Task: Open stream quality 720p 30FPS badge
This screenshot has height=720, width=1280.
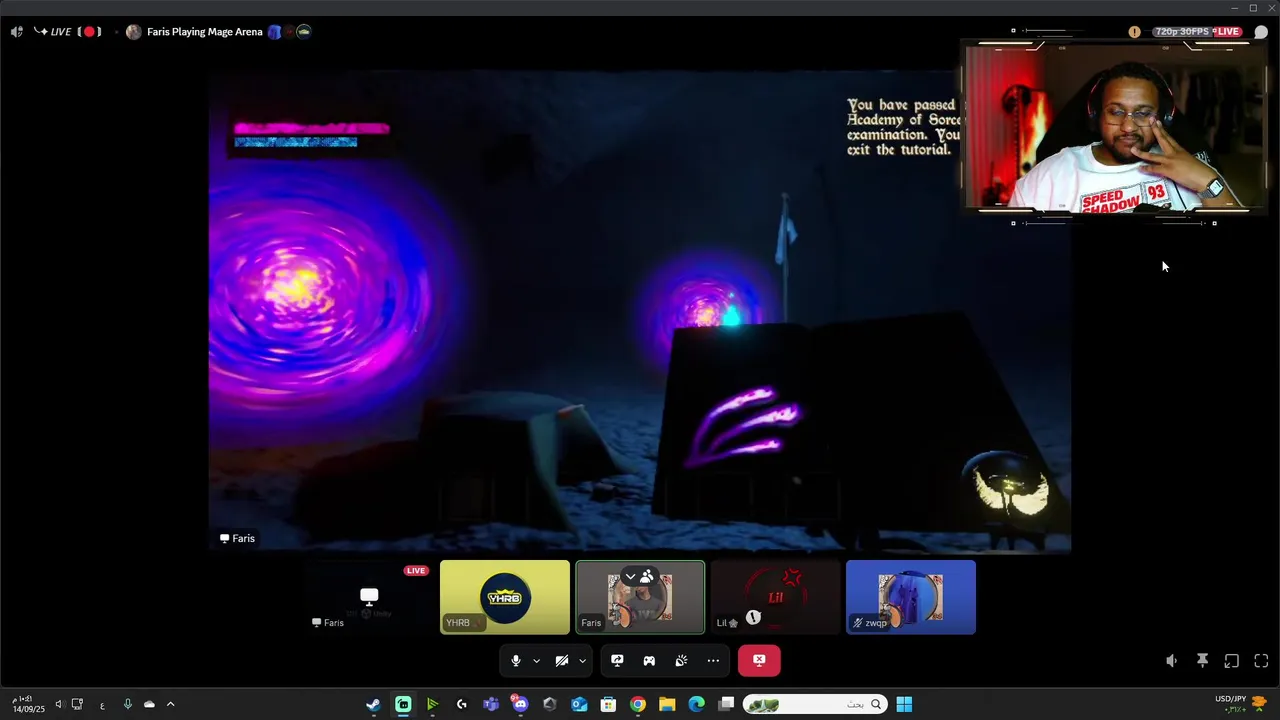Action: coord(1182,32)
